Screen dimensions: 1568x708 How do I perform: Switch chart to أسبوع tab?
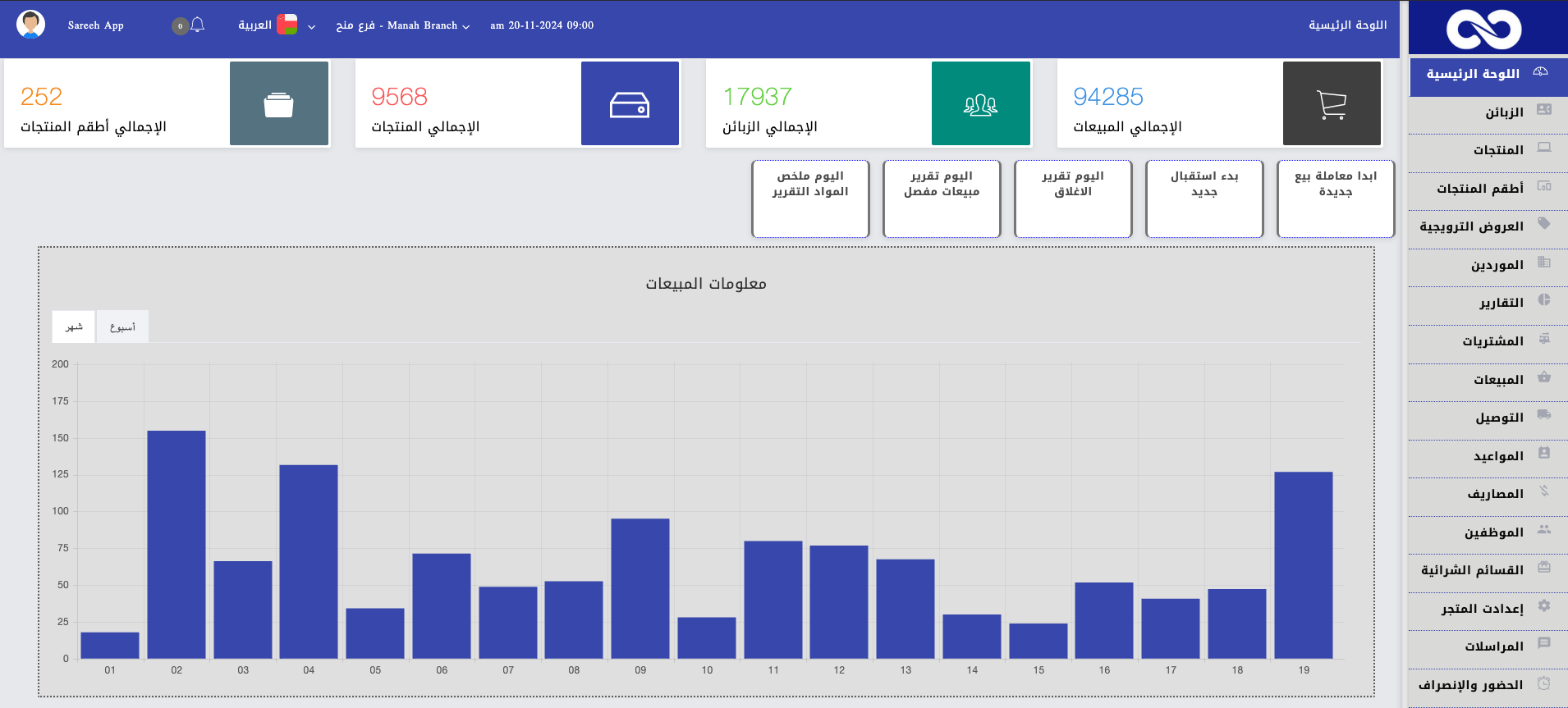(122, 327)
